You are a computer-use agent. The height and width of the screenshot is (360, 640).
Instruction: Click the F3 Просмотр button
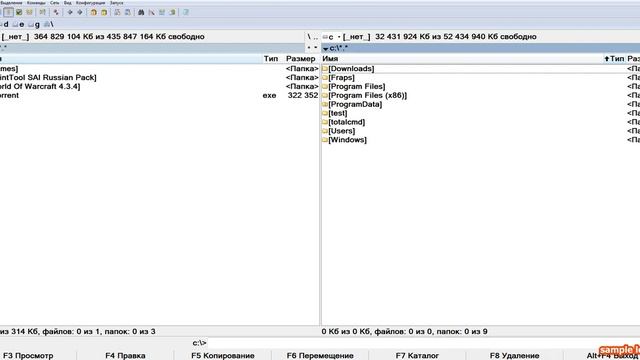(28, 356)
